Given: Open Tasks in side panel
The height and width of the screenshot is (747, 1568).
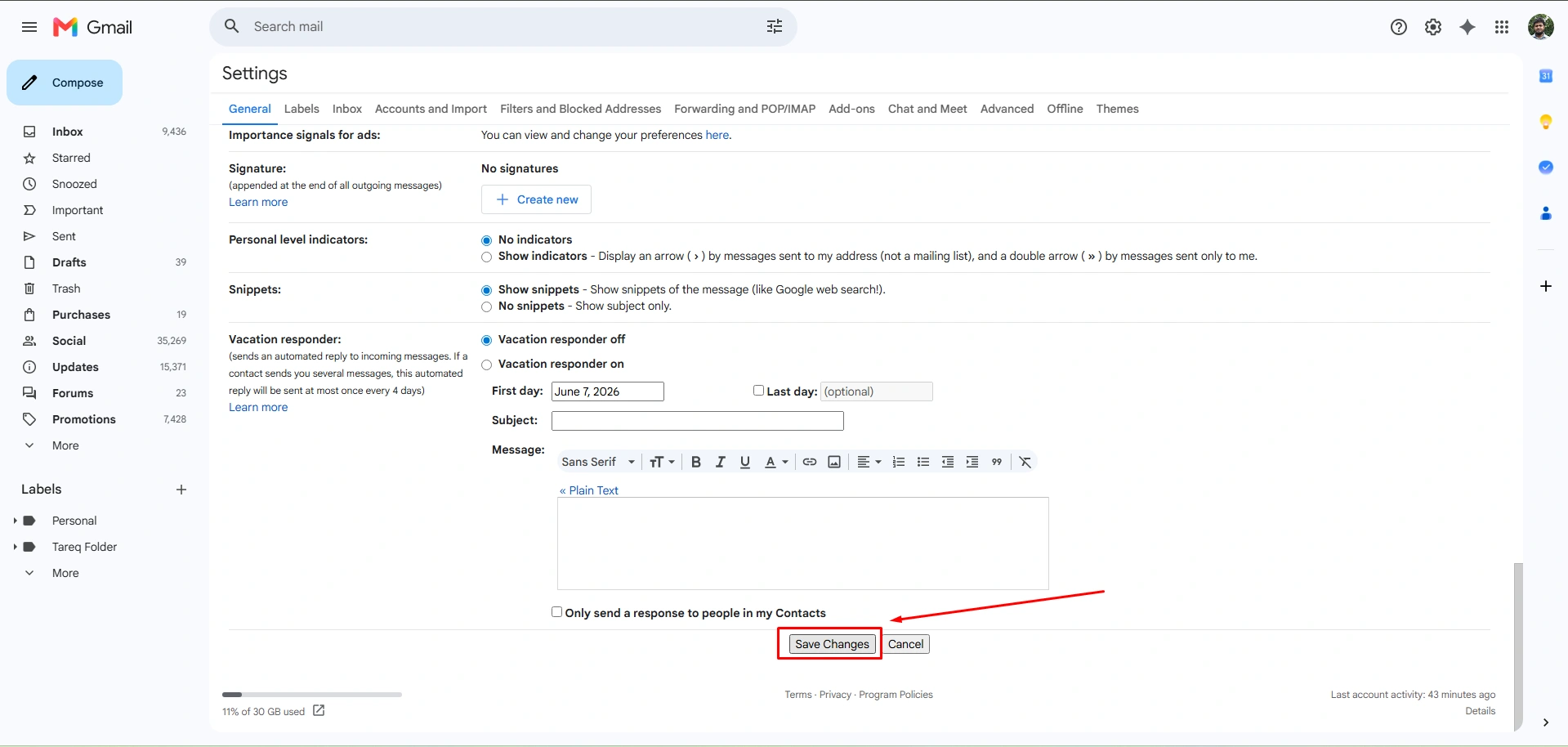Looking at the screenshot, I should [x=1546, y=168].
